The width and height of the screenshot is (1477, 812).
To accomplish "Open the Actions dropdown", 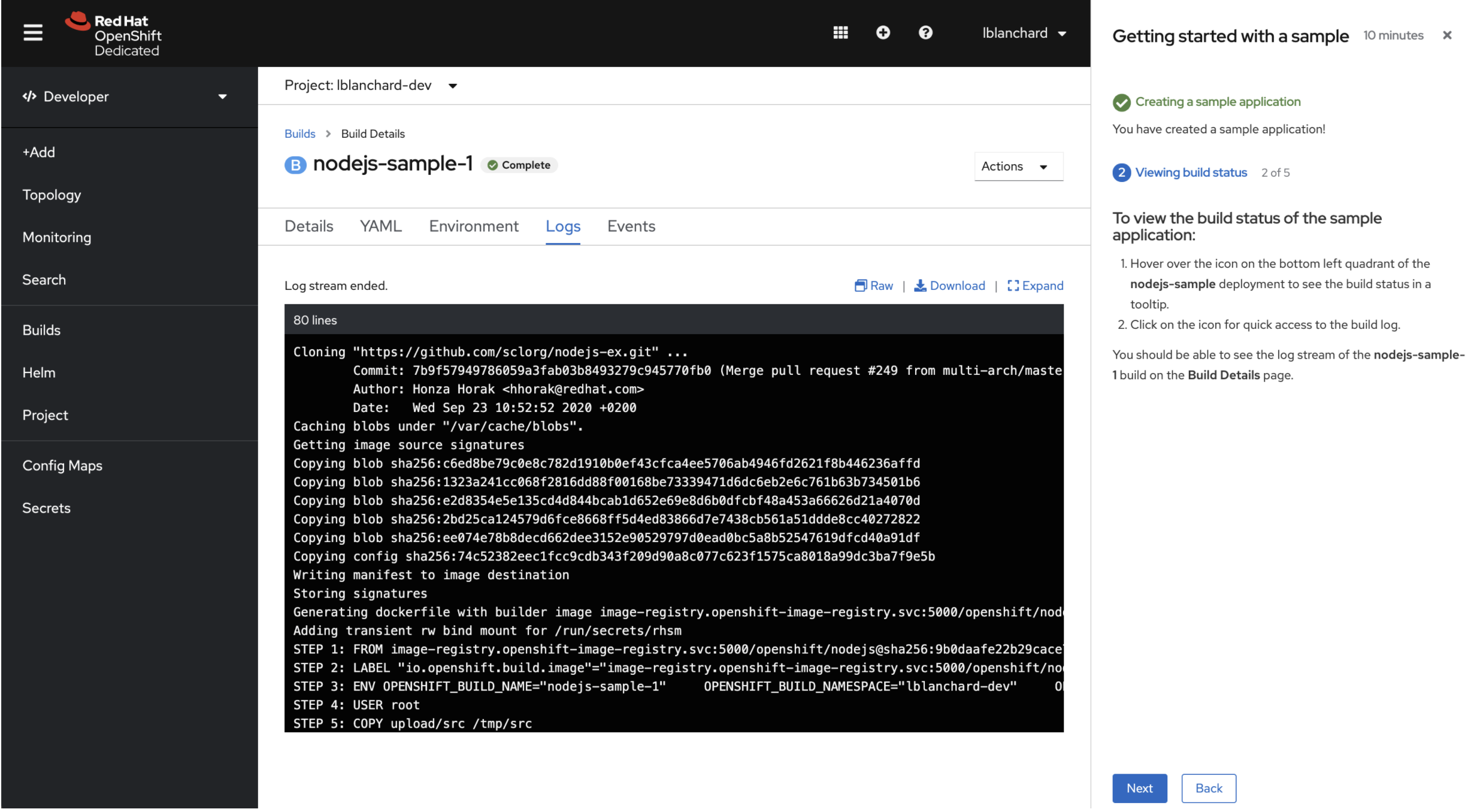I will tap(1018, 166).
